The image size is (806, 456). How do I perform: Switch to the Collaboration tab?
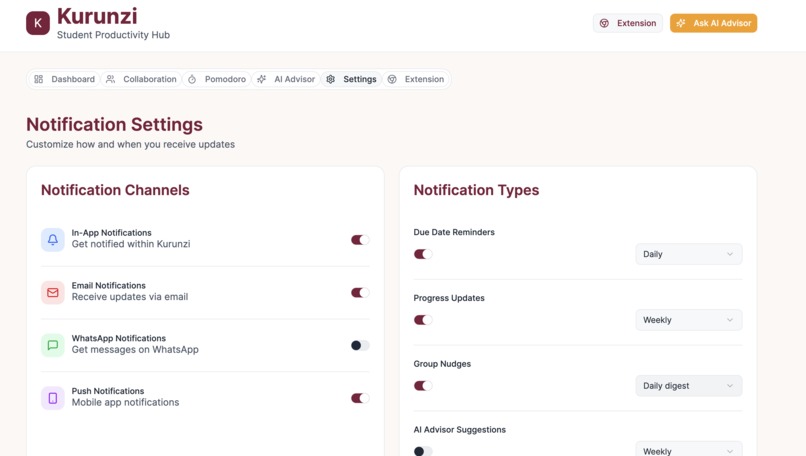coord(141,79)
